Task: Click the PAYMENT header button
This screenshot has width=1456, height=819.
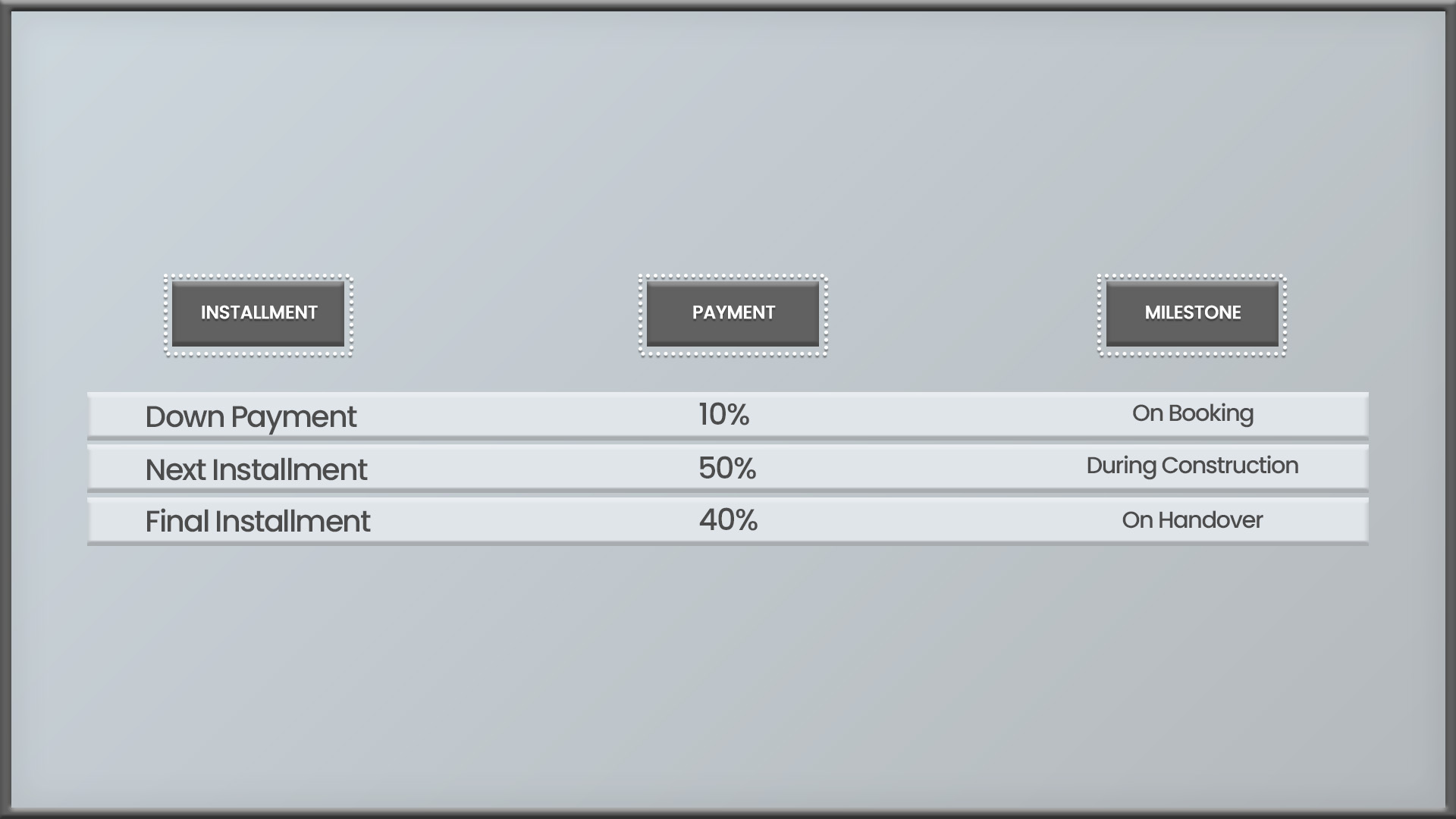Action: (733, 313)
